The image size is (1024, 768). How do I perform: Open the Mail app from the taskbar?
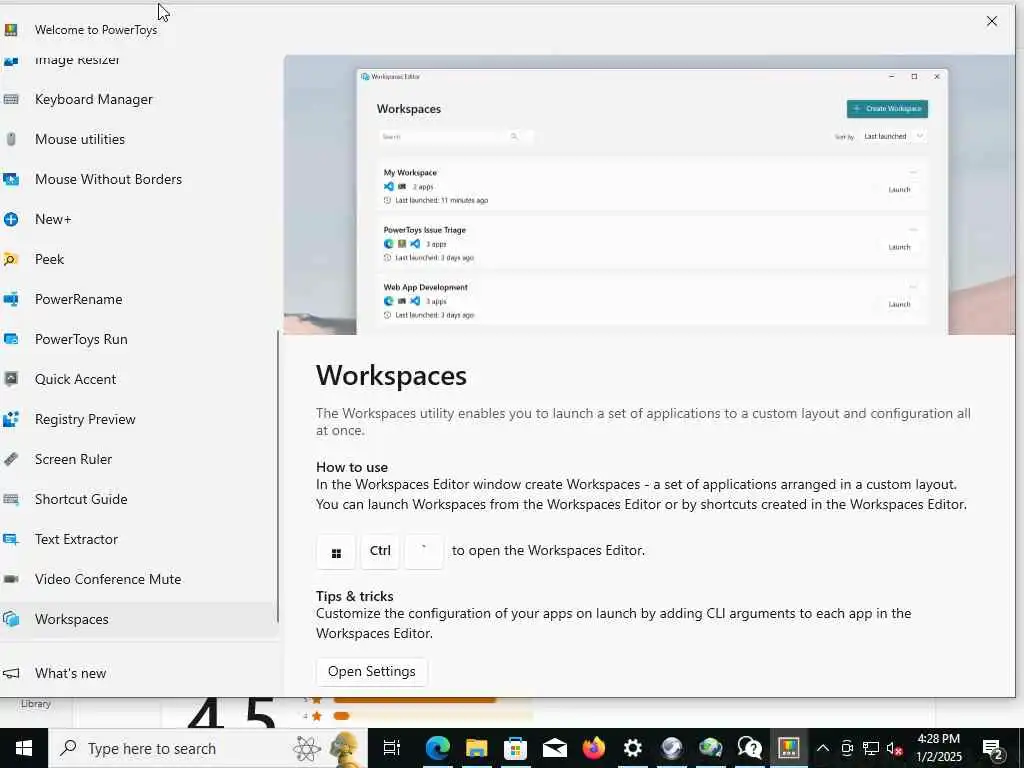554,748
